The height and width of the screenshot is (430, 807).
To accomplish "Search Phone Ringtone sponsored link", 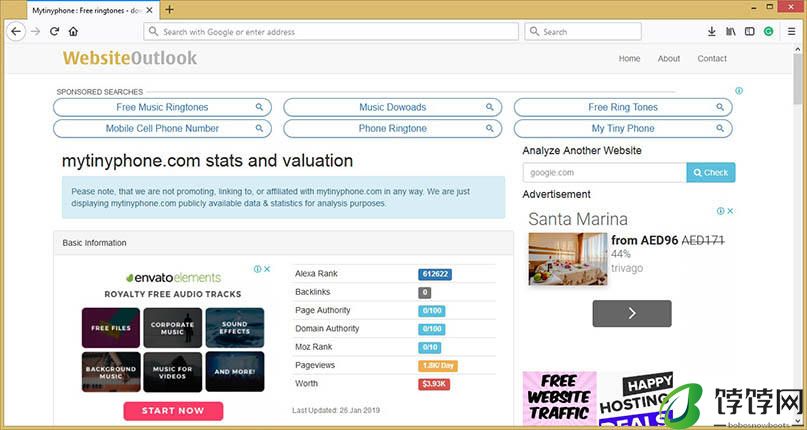I will tap(393, 128).
